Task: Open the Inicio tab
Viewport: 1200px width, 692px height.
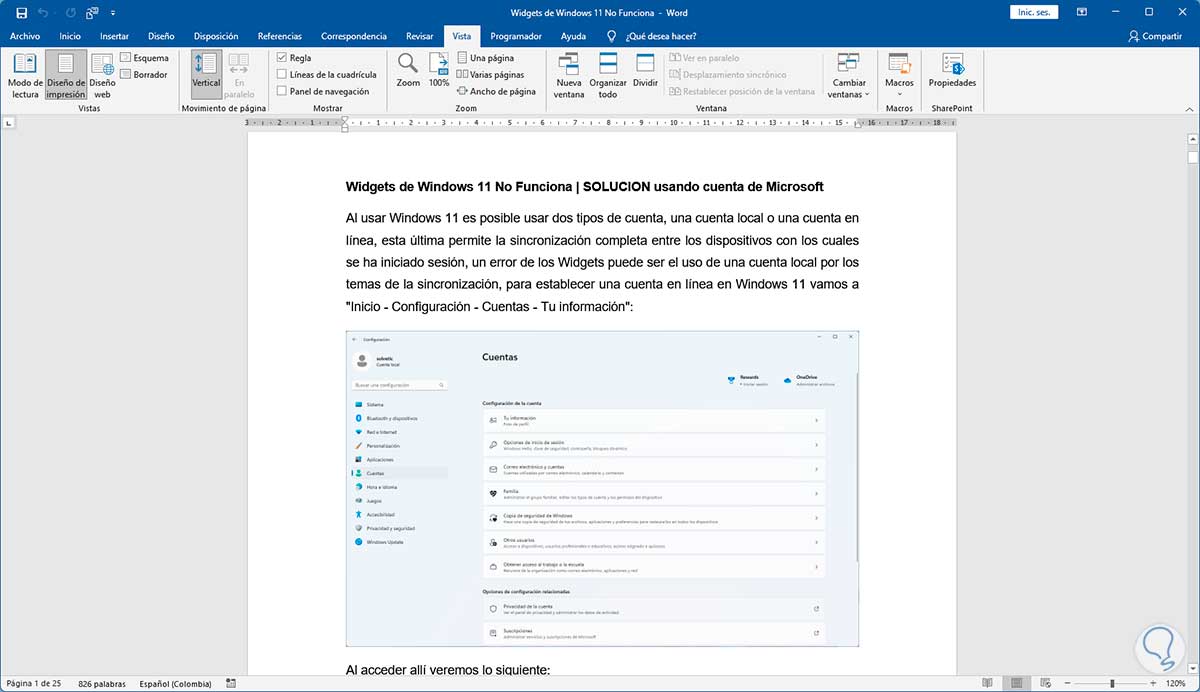Action: coord(70,36)
